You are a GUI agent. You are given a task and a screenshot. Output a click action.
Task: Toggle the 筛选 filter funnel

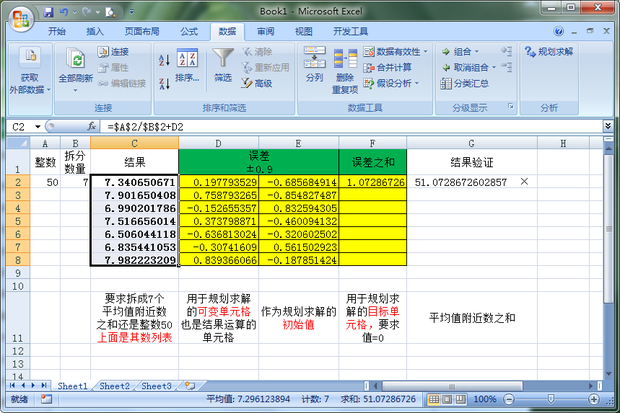(x=223, y=65)
